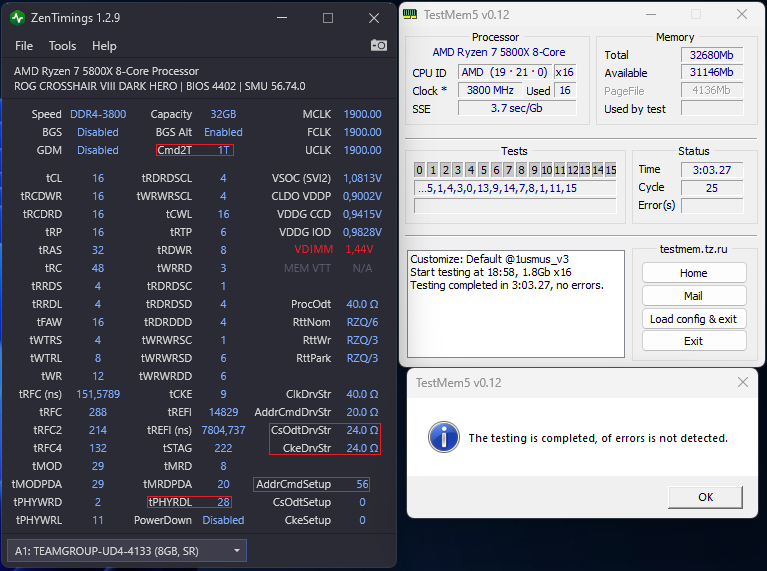Open the Help menu in ZenTimings

coord(104,46)
